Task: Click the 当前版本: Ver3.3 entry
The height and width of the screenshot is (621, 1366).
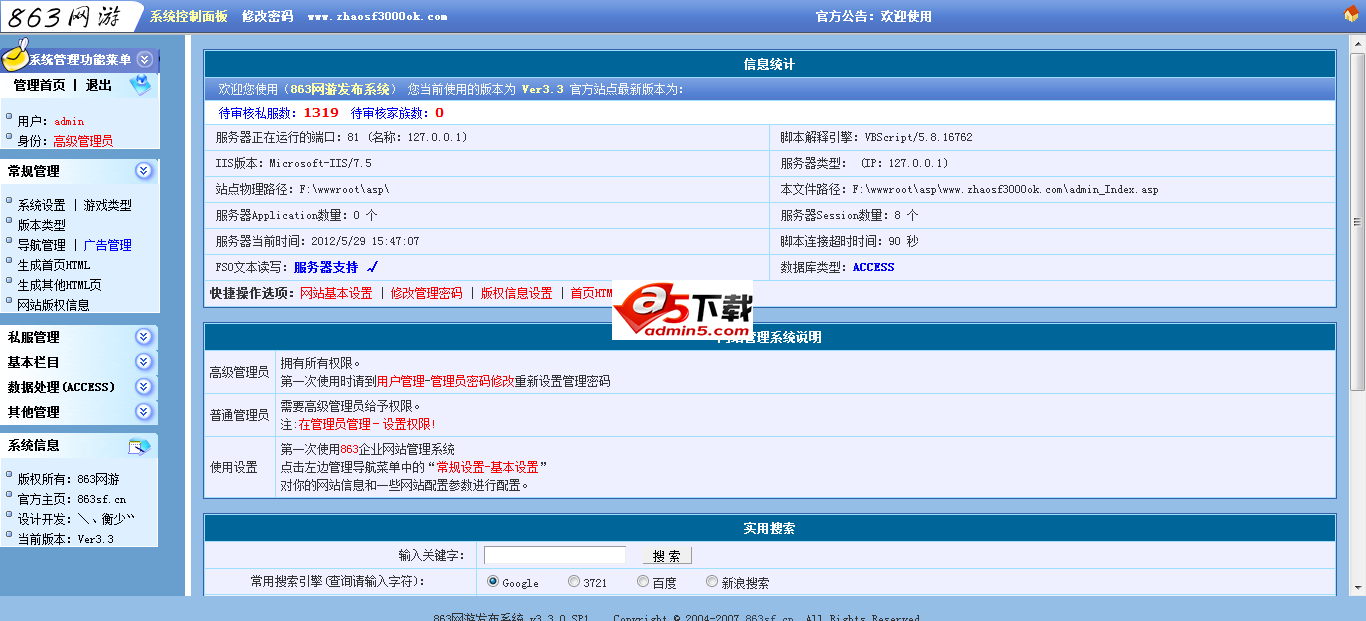Action: (66, 539)
